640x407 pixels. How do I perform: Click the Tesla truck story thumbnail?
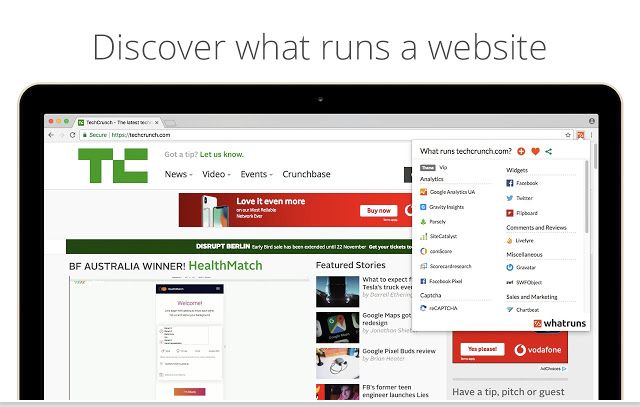[338, 291]
